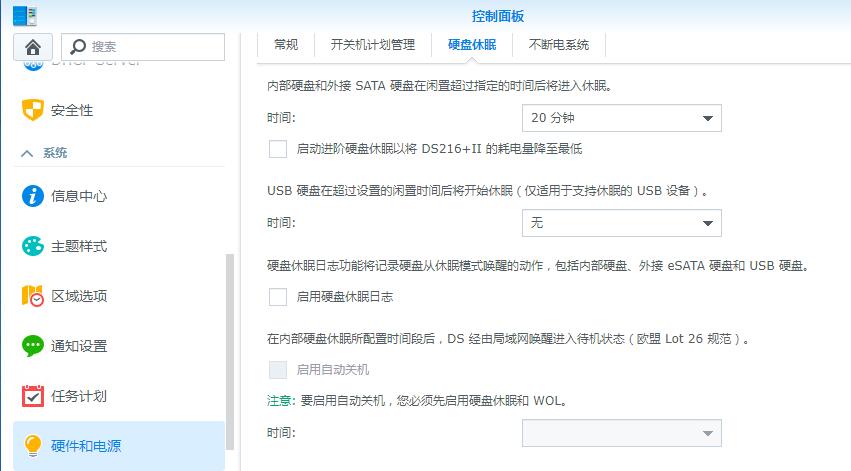Image resolution: width=851 pixels, height=471 pixels.
Task: Click the Home icon button
Action: click(33, 47)
